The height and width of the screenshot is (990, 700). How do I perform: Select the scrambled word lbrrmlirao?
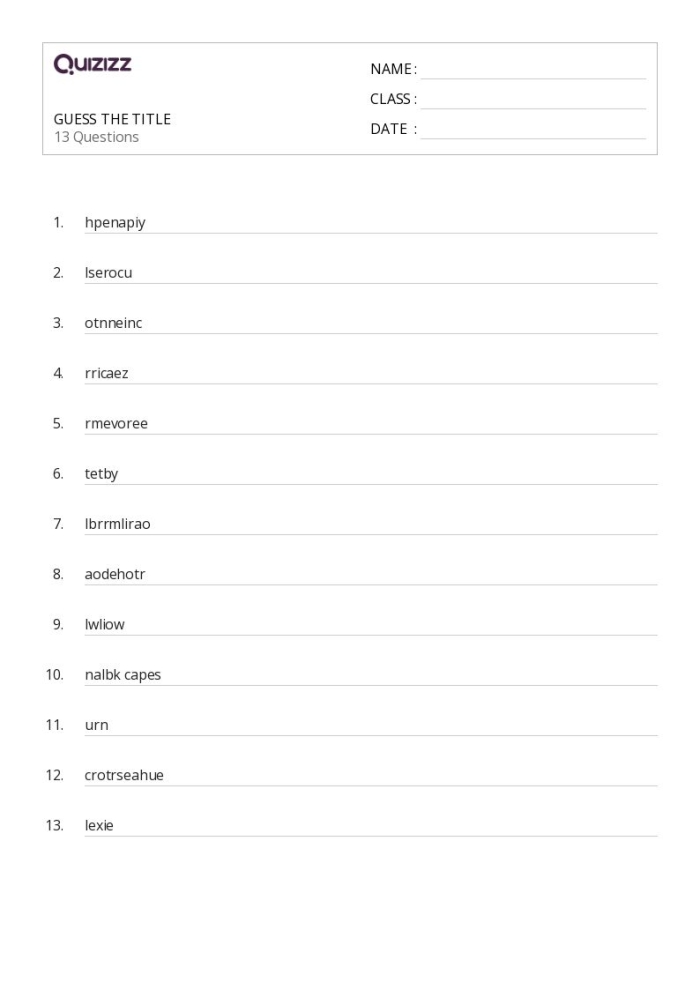[x=117, y=524]
